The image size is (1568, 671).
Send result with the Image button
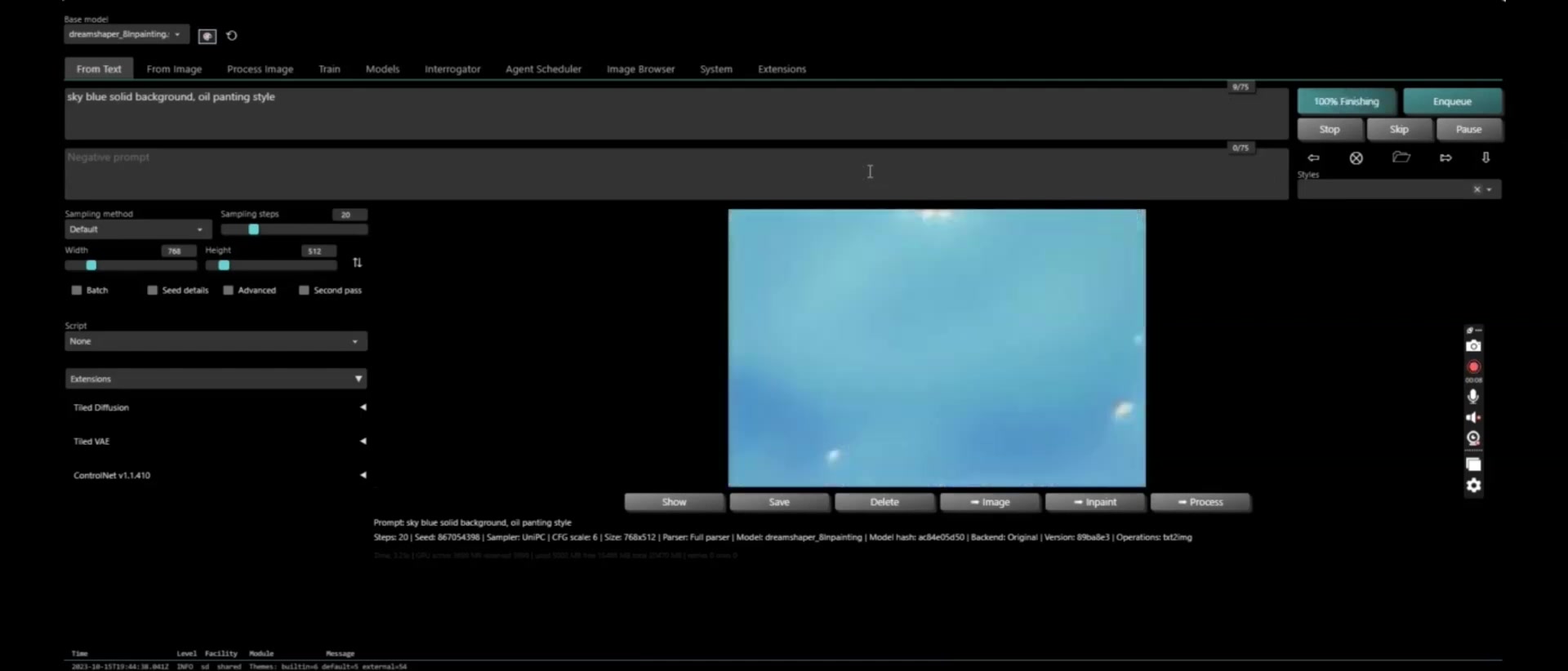tap(990, 502)
